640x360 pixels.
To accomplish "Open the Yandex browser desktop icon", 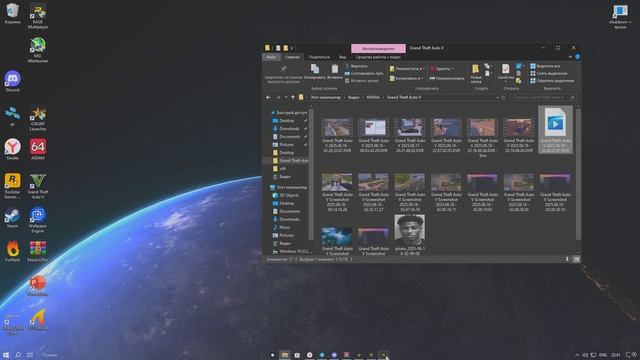I will coord(13,149).
